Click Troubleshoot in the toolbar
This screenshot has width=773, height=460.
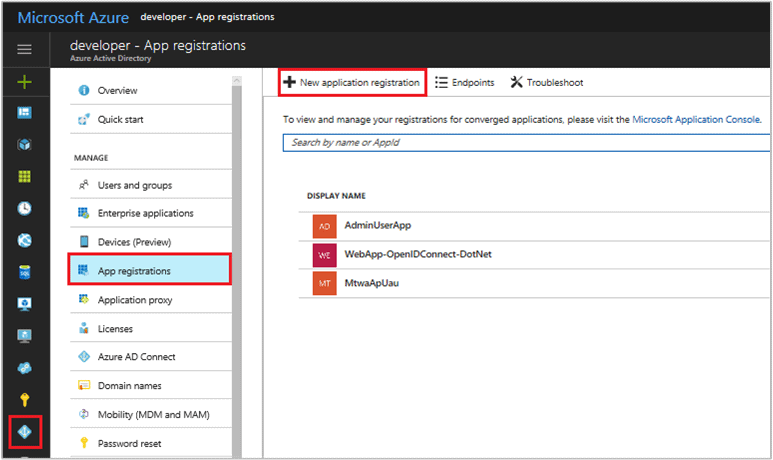point(546,82)
